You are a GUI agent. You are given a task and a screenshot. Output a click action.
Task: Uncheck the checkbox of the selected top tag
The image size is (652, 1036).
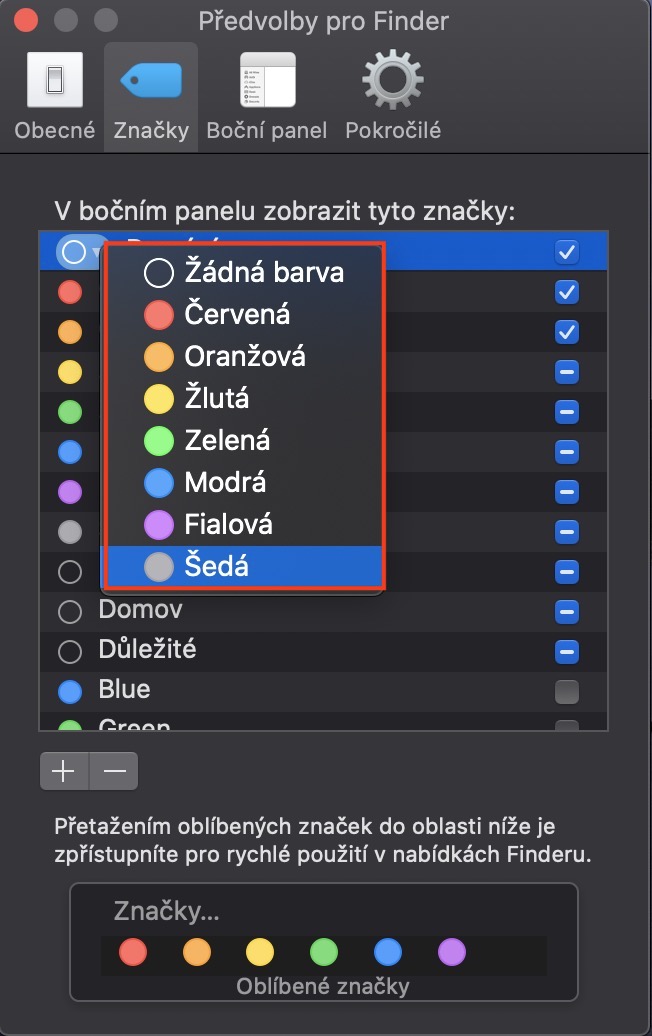tap(567, 252)
